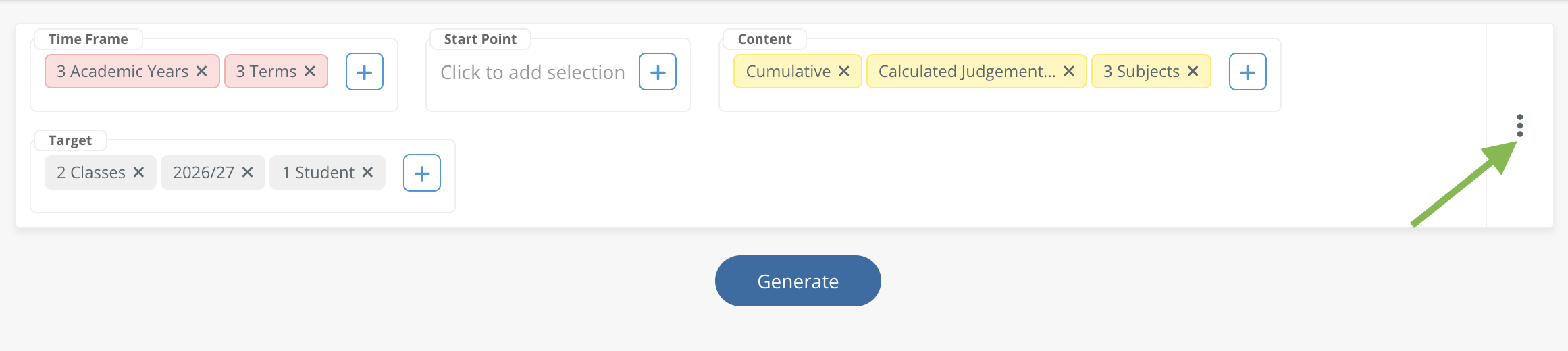Add a Time Frame selection with plus
This screenshot has height=351, width=1568.
[x=365, y=72]
